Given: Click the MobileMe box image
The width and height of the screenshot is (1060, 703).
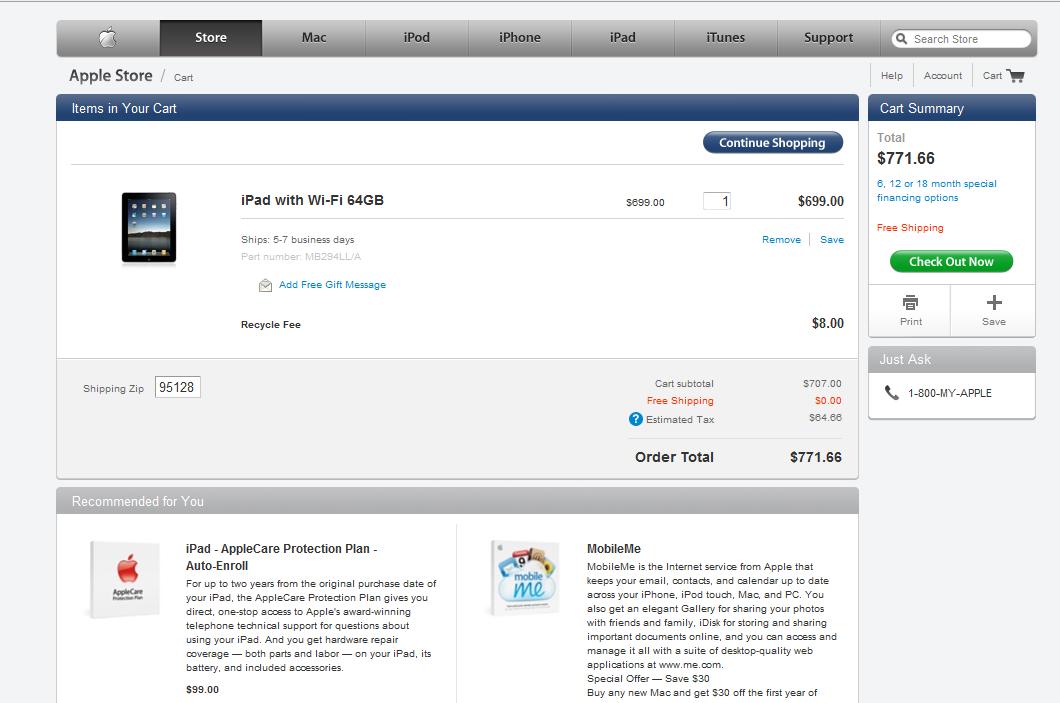Looking at the screenshot, I should tap(526, 578).
